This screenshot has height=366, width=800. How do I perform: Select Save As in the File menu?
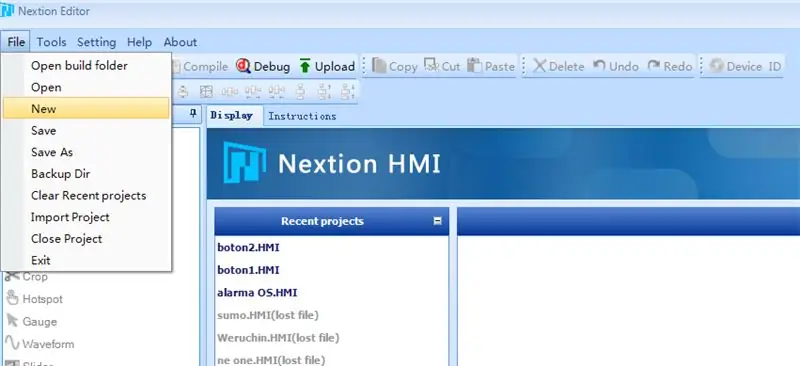[86, 152]
